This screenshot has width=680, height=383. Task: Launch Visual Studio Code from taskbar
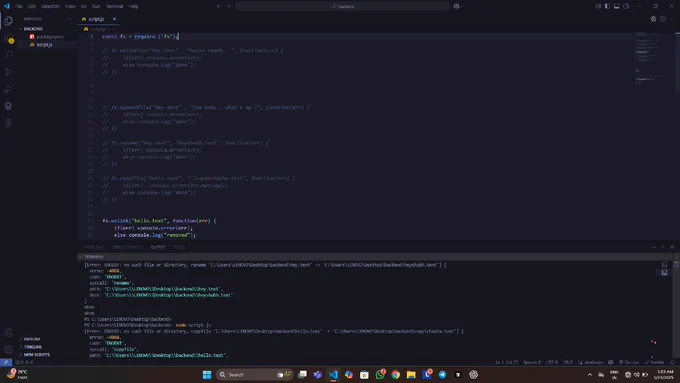click(333, 375)
